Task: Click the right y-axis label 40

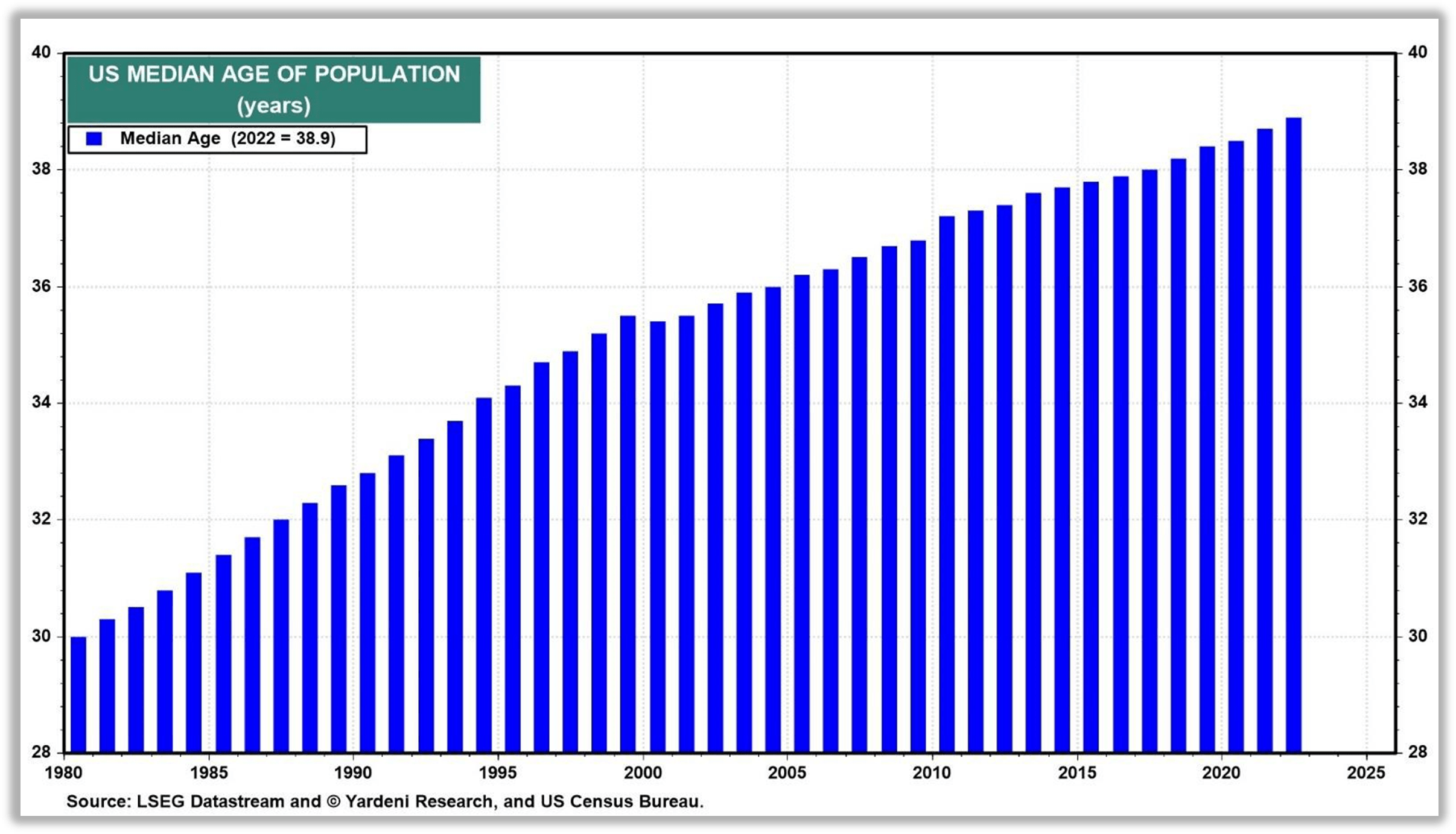Action: point(1418,52)
